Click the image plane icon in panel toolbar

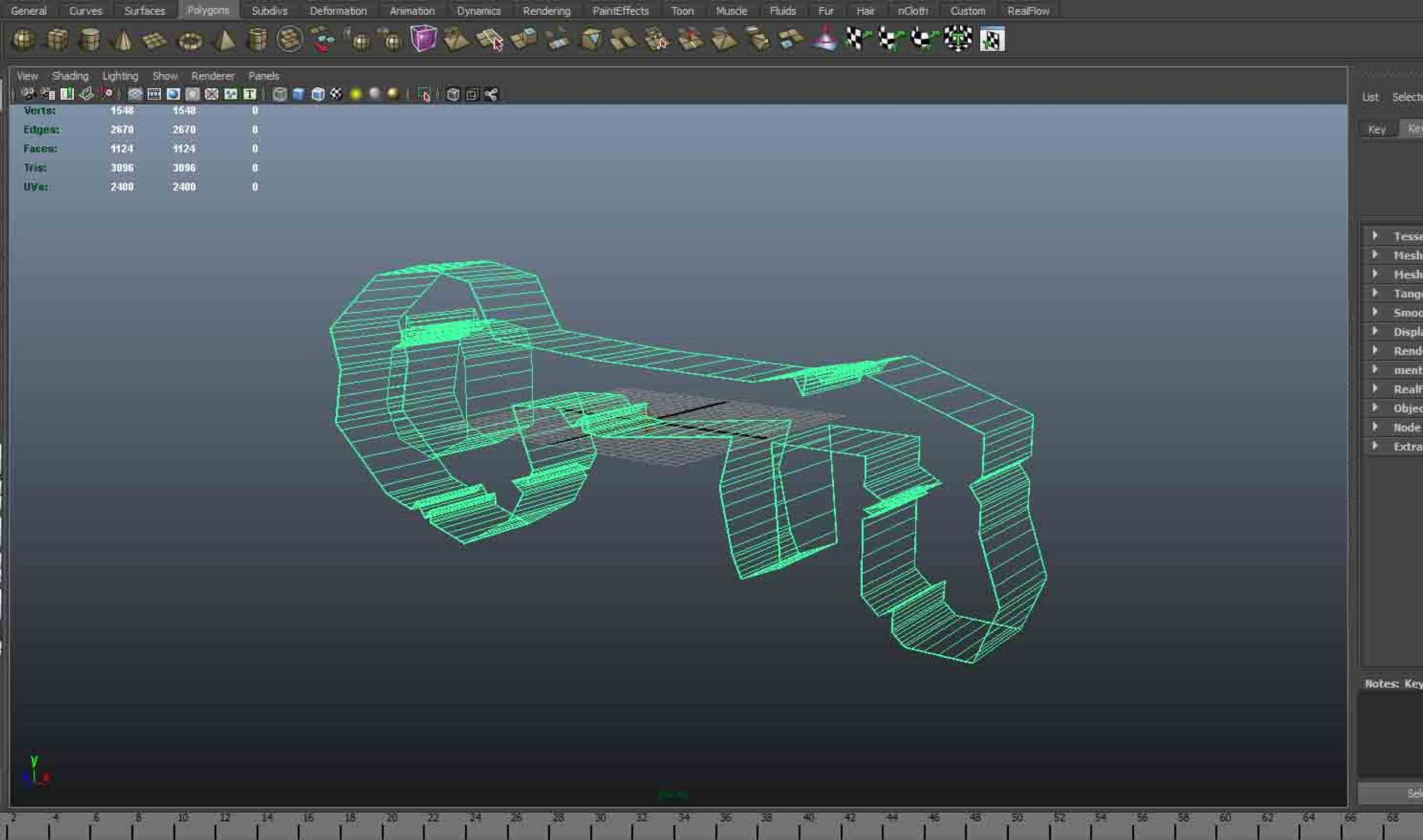click(x=86, y=94)
